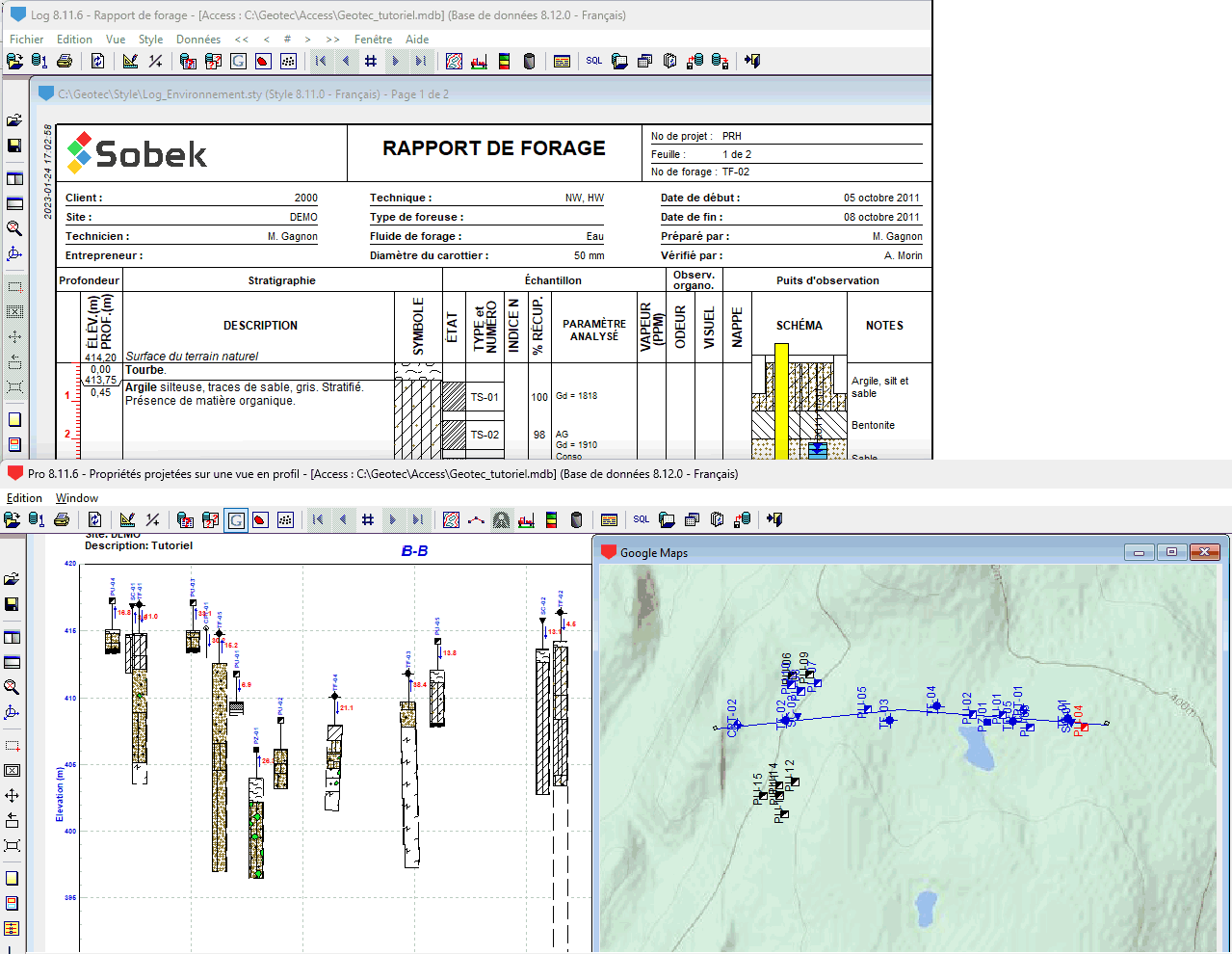Click the next record arrow in Pro toolbar
This screenshot has height=954, width=1232.
tap(393, 519)
